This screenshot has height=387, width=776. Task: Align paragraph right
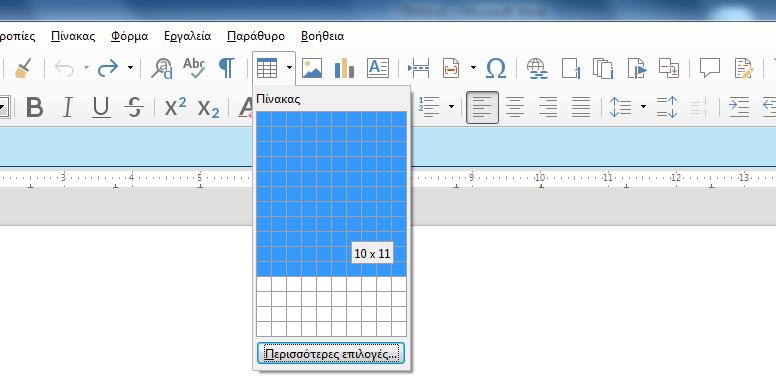pyautogui.click(x=548, y=107)
